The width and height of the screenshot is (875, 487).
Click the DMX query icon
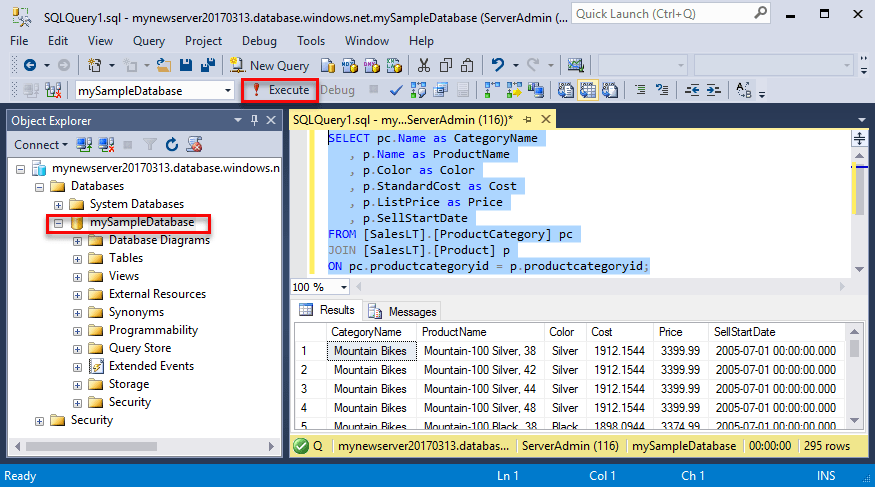click(372, 66)
